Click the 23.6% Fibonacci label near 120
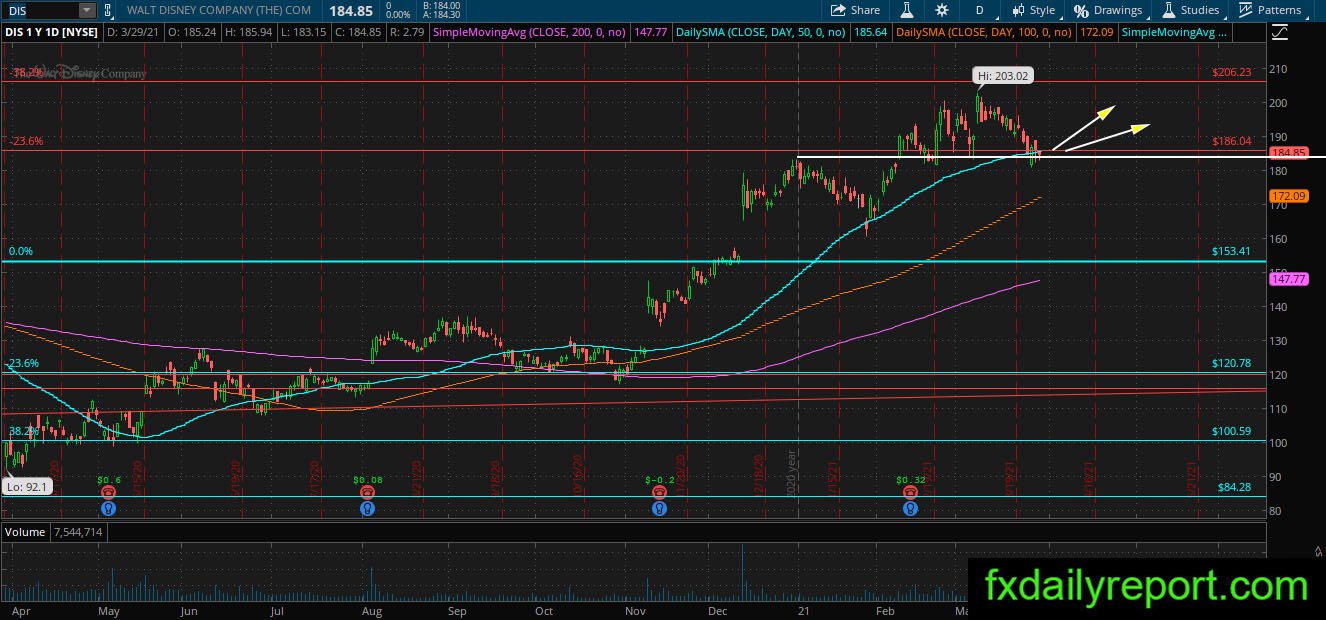The image size is (1326, 620). click(x=22, y=363)
